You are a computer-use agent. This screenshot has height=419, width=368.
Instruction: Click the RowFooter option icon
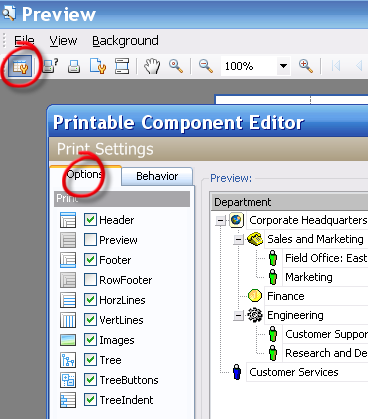tap(68, 280)
